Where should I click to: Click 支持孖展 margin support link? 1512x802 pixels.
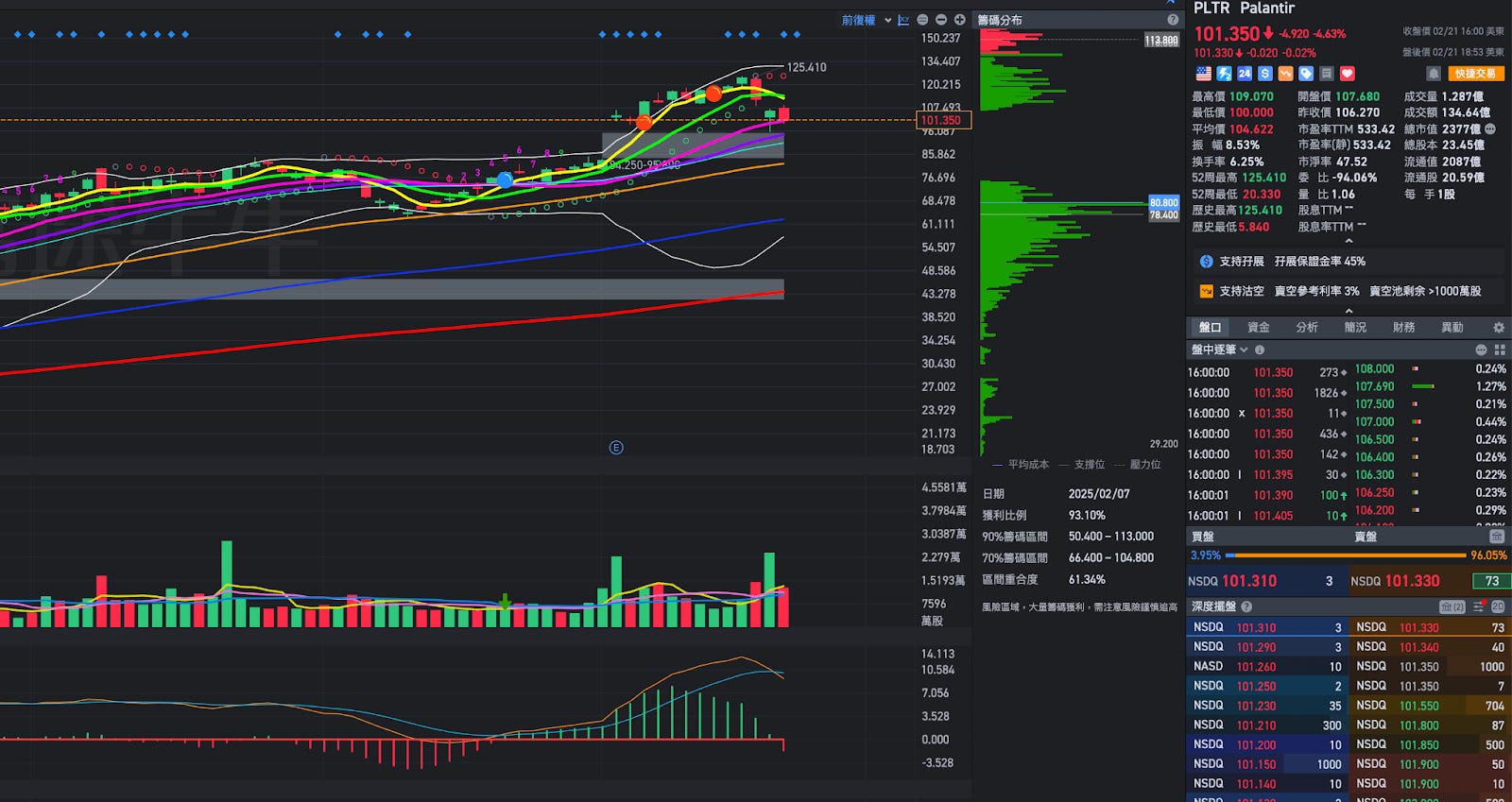pos(1241,262)
